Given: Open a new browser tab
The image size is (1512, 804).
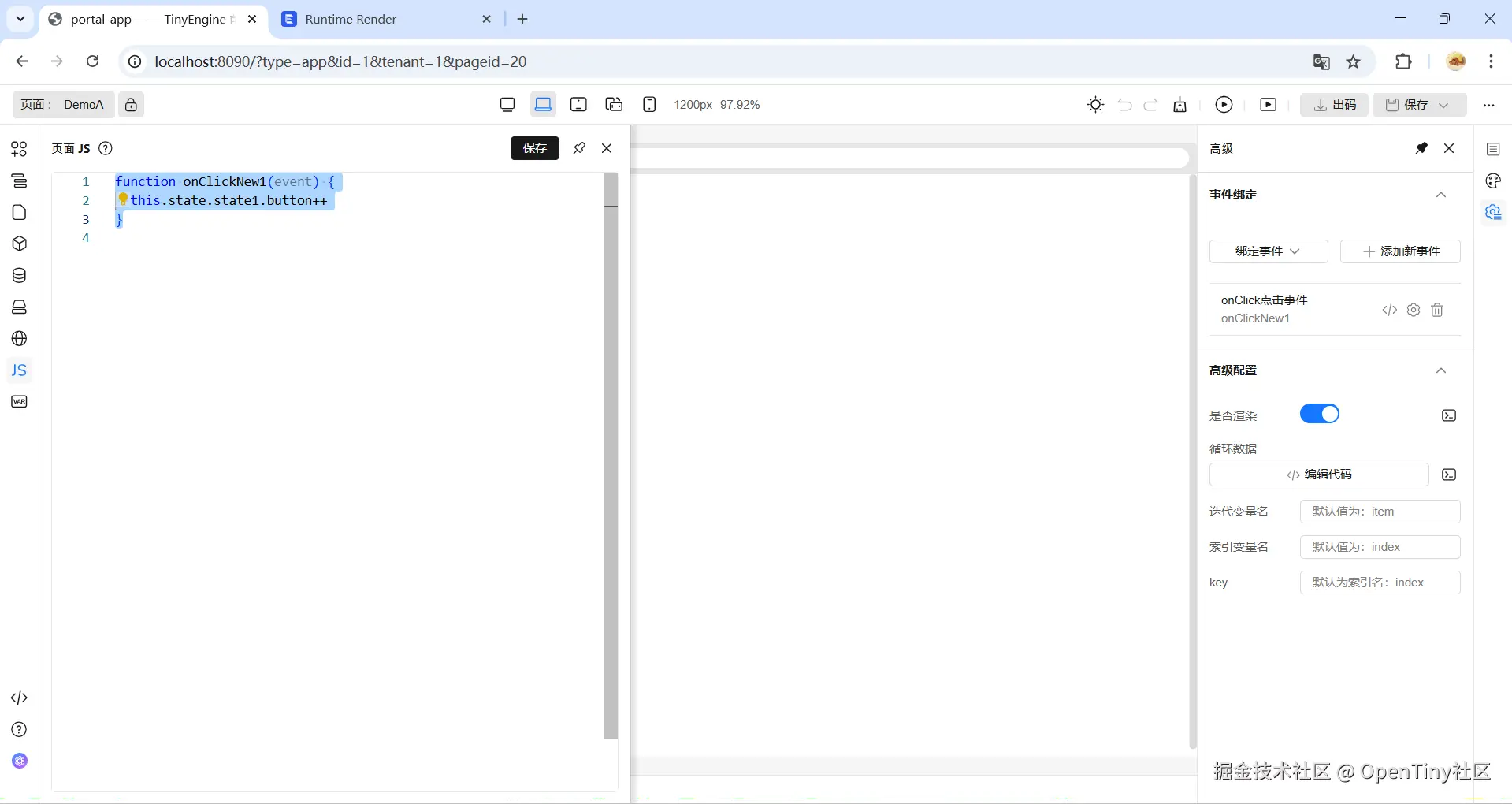Looking at the screenshot, I should [x=522, y=19].
